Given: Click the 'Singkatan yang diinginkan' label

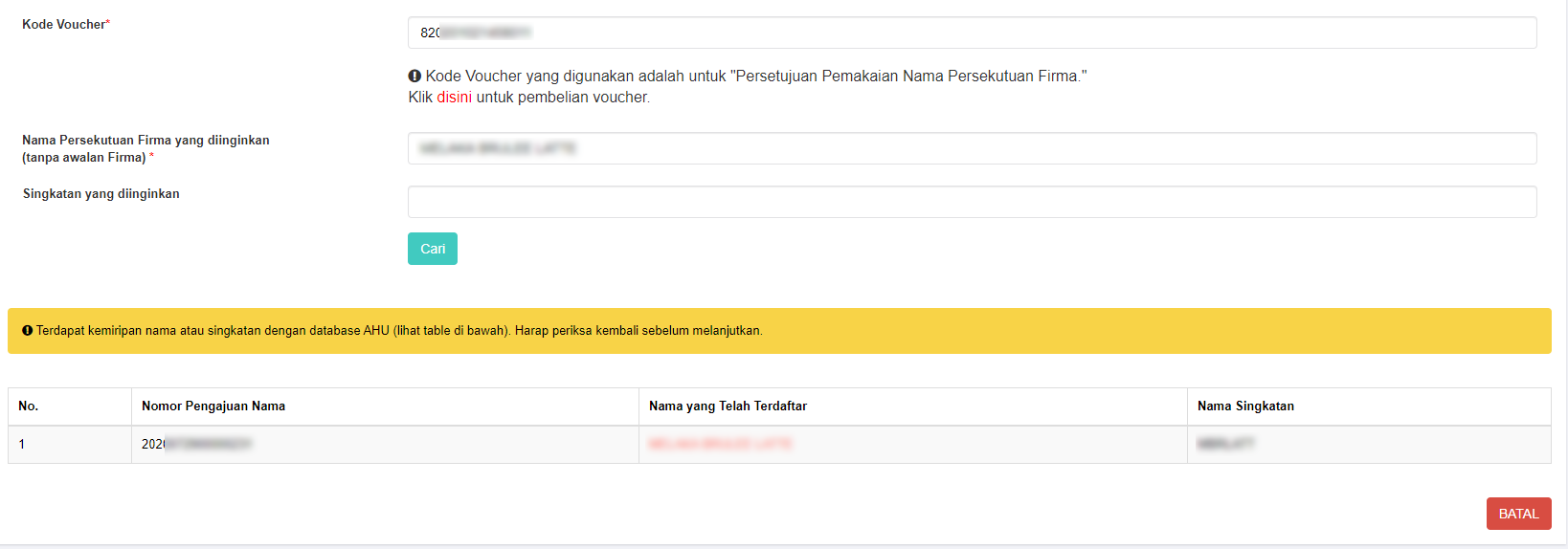Looking at the screenshot, I should 101,194.
